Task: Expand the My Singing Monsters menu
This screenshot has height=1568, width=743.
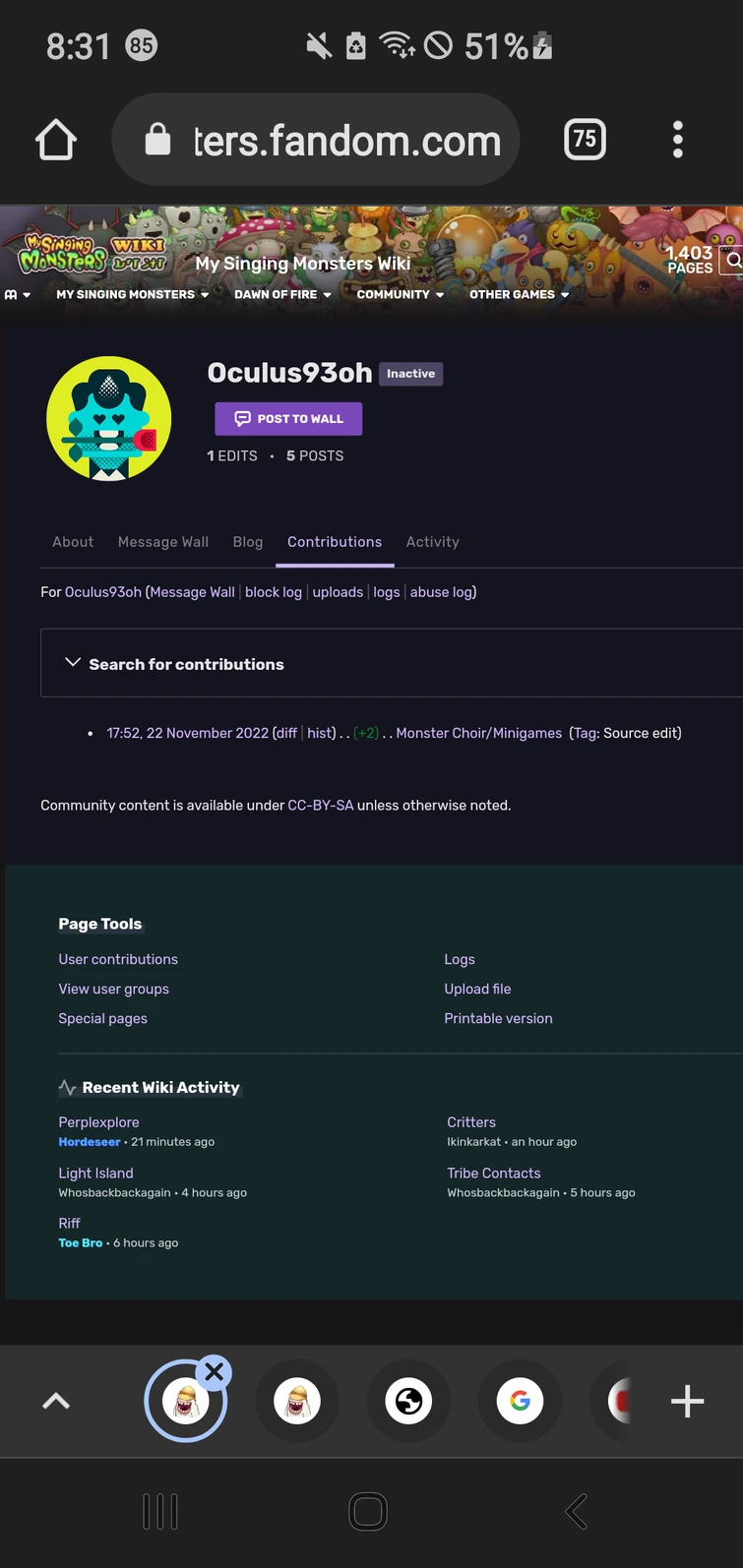Action: [132, 294]
